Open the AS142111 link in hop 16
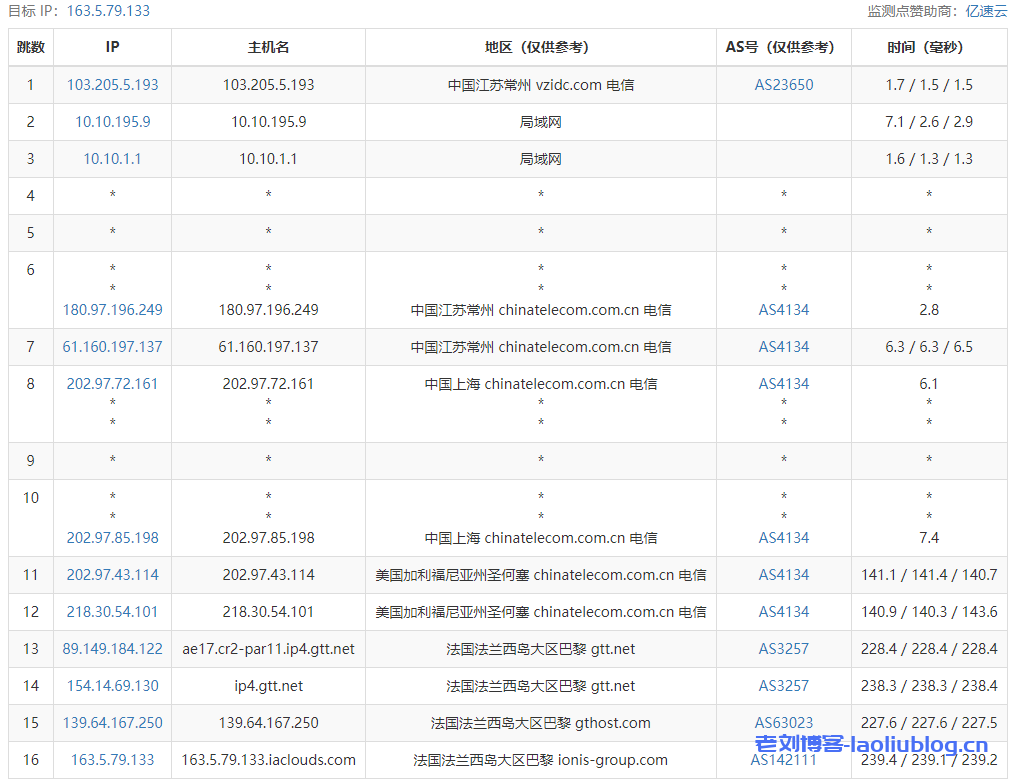This screenshot has width=1014, height=782. [x=783, y=760]
